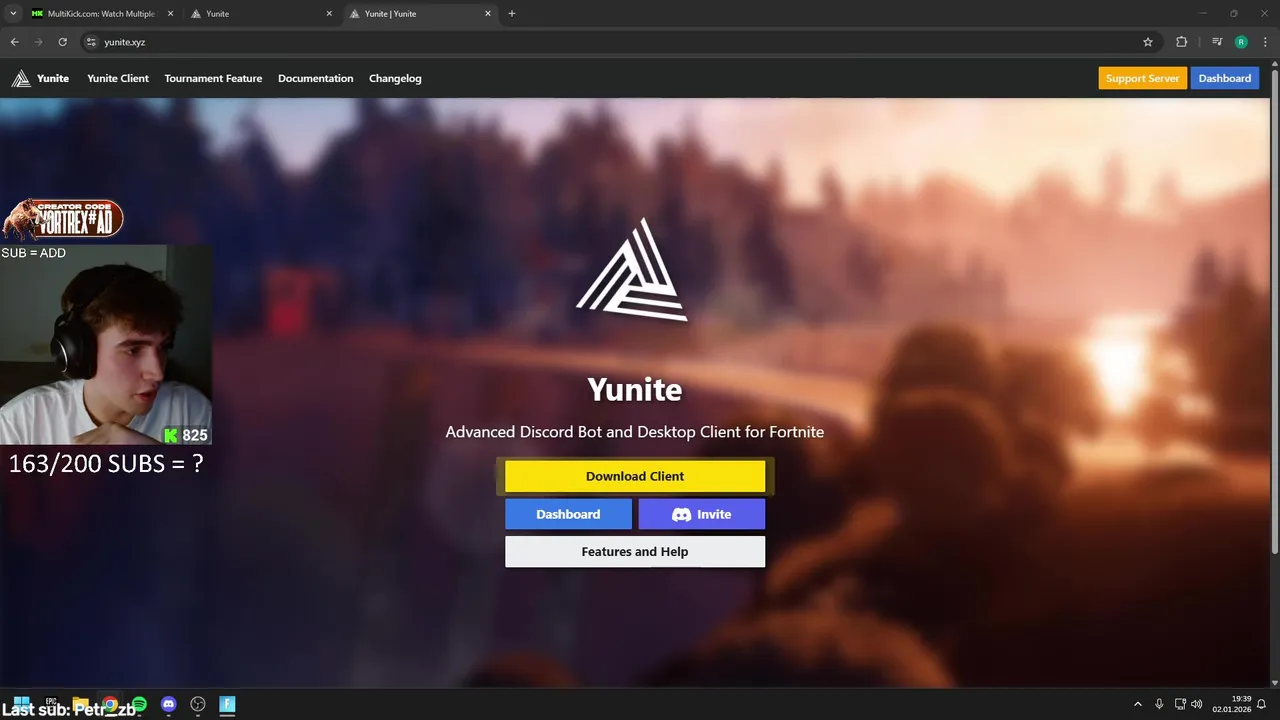Image resolution: width=1280 pixels, height=720 pixels.
Task: Close the middle Yunite tab
Action: tap(329, 14)
